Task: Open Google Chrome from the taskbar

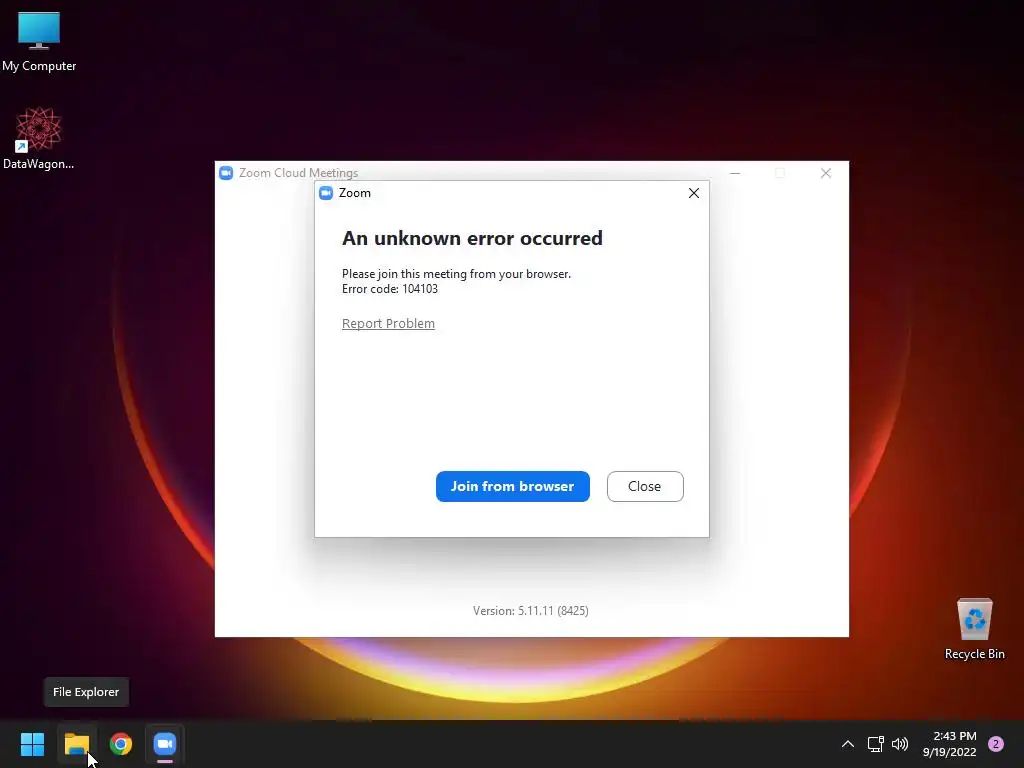Action: 121,744
